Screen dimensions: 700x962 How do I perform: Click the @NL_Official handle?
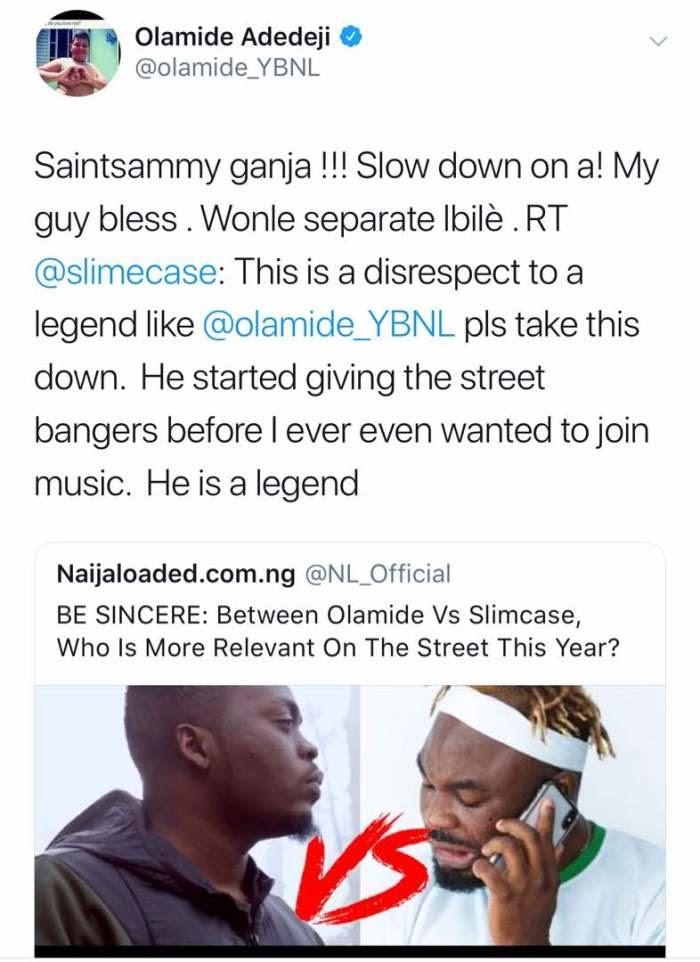(377, 574)
